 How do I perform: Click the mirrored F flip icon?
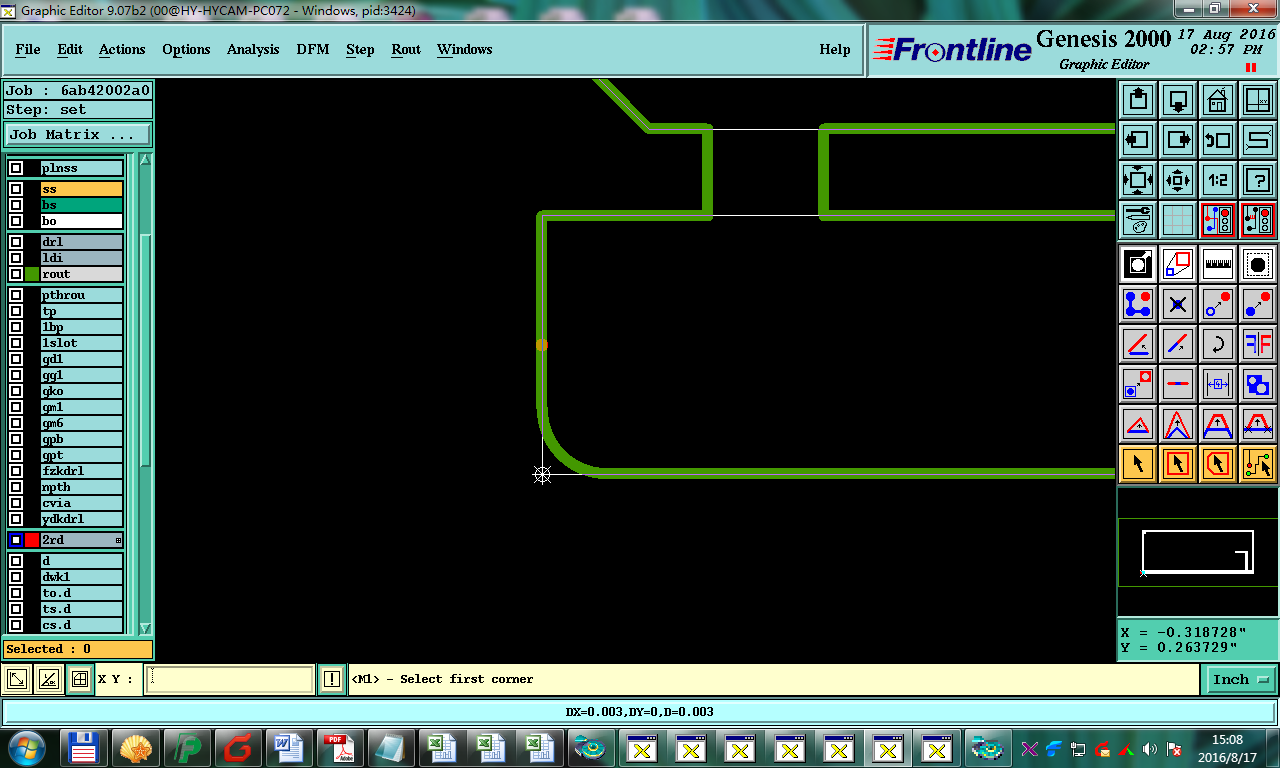[x=1258, y=344]
